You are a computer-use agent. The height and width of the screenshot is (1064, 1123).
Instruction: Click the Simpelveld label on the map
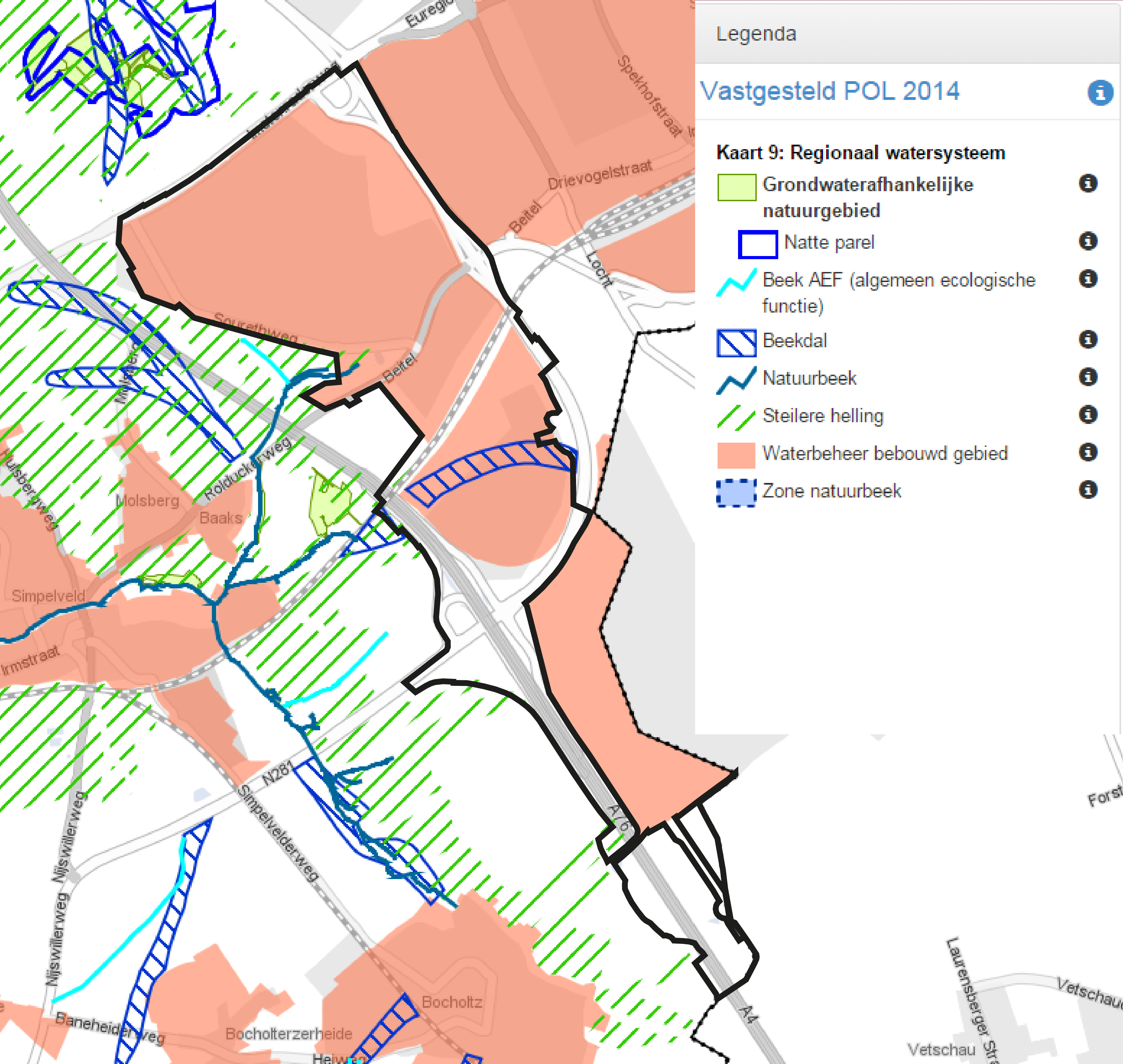point(48,596)
